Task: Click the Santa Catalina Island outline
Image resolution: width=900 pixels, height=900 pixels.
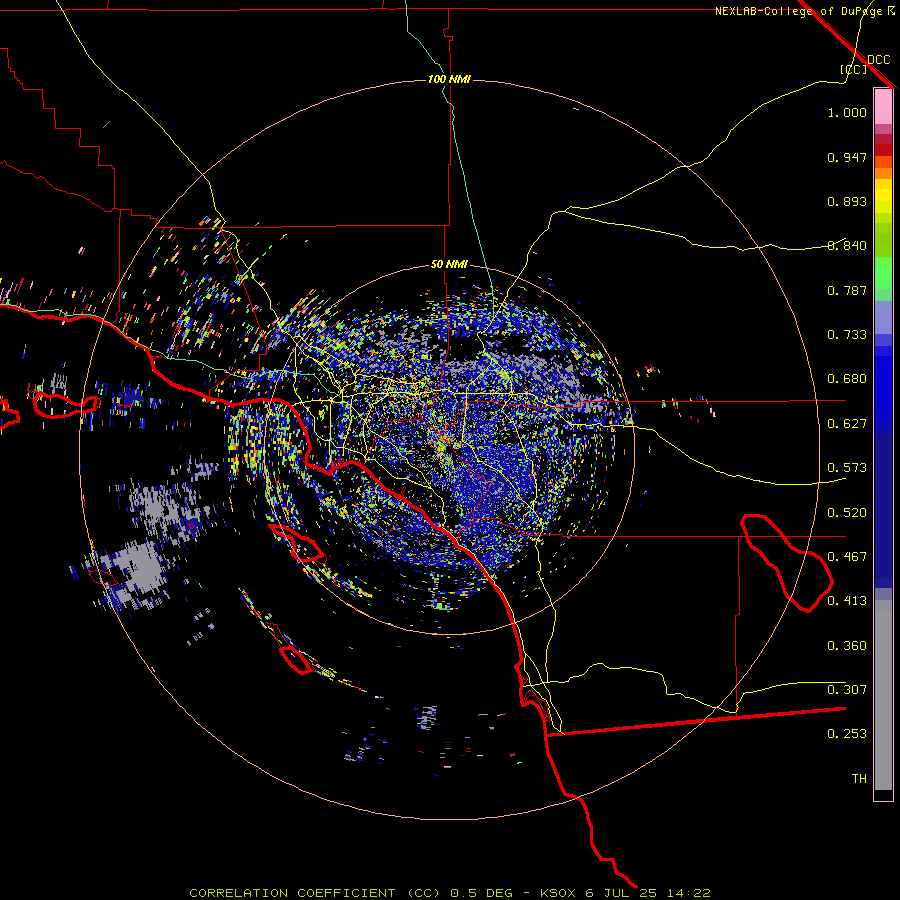Action: coord(297,542)
